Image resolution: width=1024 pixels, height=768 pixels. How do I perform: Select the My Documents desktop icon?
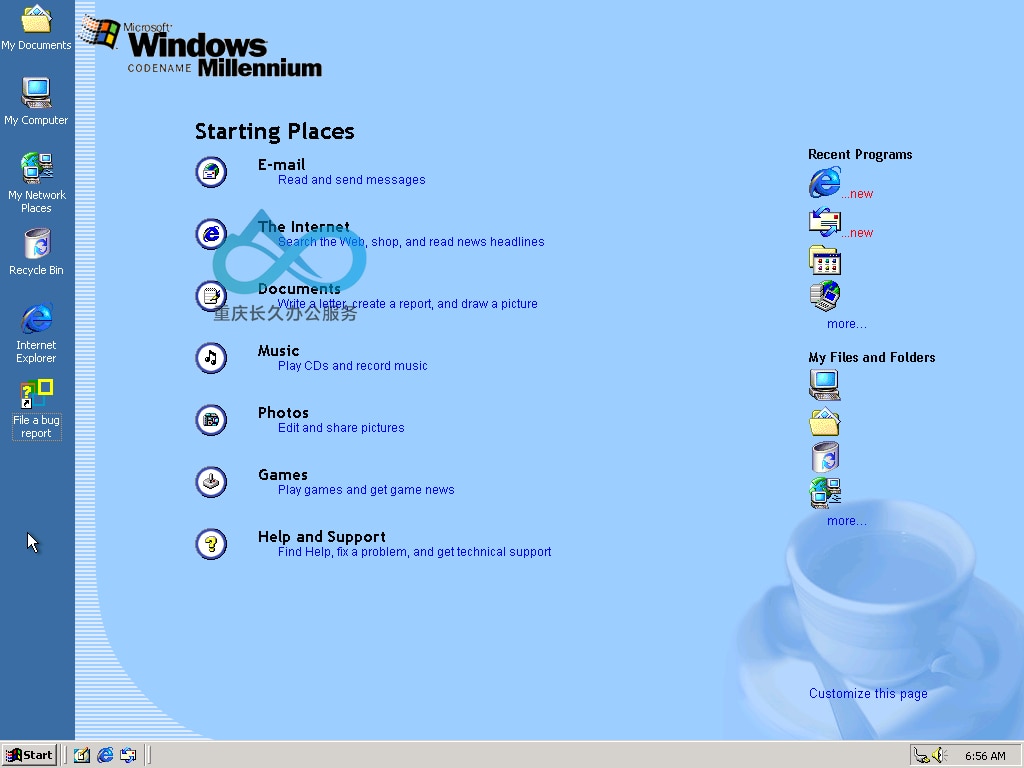tap(36, 27)
